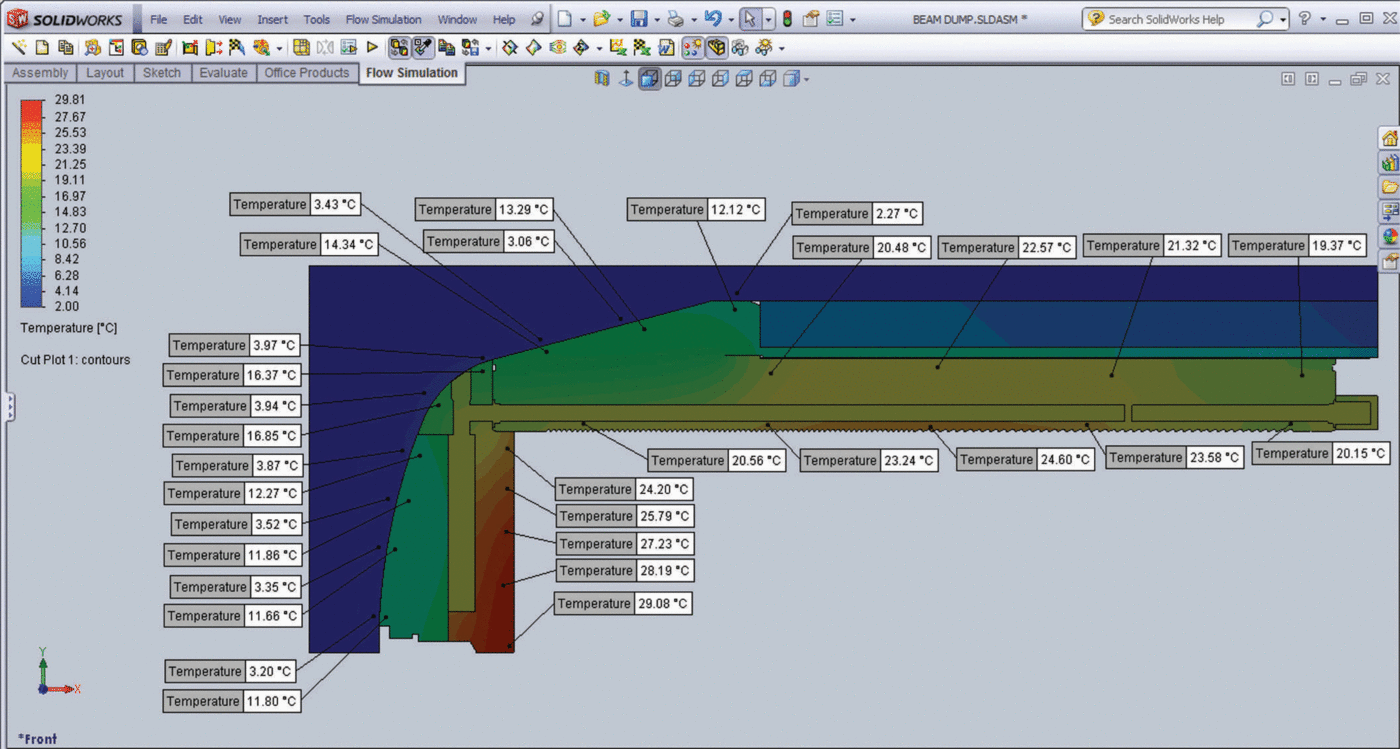
Task: Open the Design Library task pane tab
Action: point(1389,162)
